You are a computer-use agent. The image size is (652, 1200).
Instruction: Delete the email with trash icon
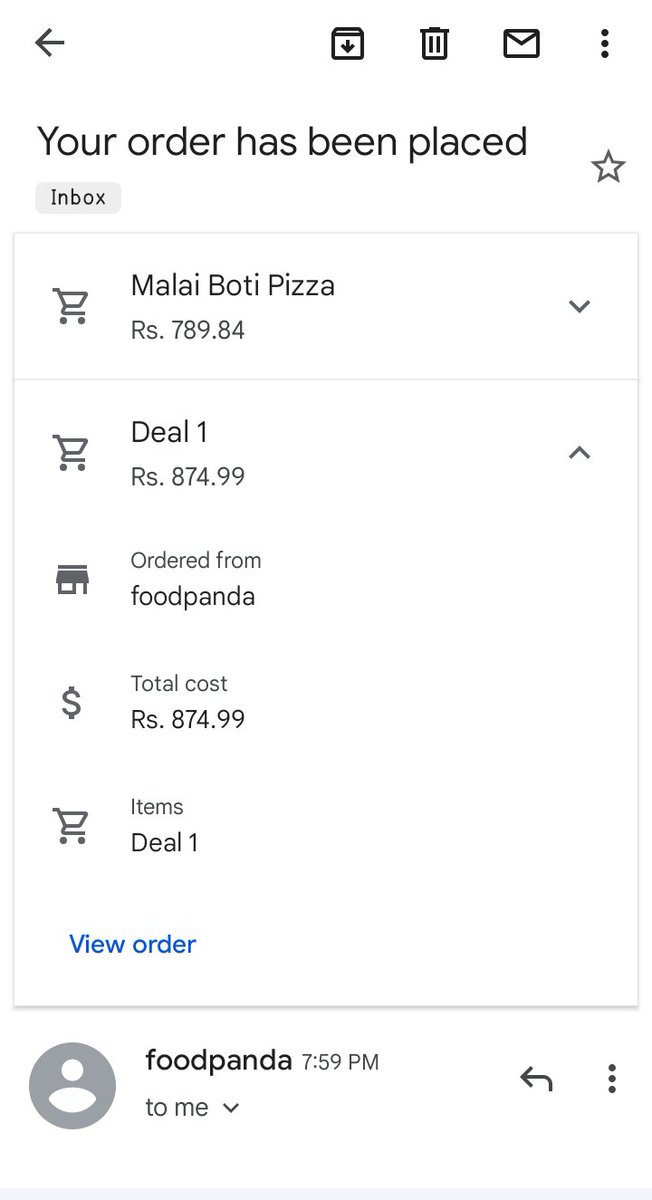pyautogui.click(x=434, y=43)
